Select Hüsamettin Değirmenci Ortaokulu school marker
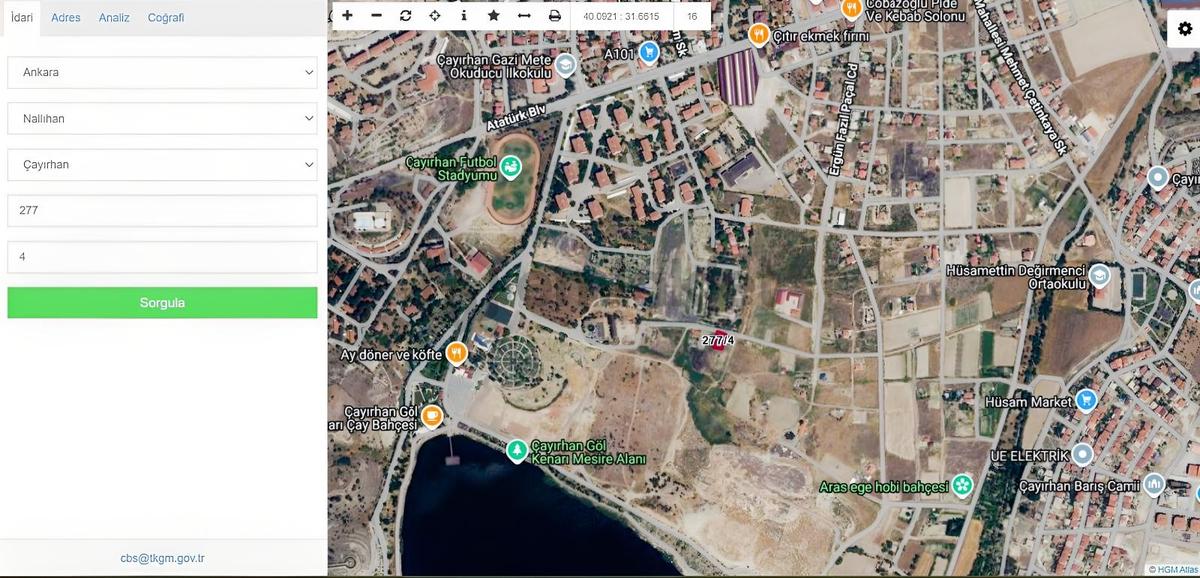The image size is (1200, 578). (x=1099, y=276)
